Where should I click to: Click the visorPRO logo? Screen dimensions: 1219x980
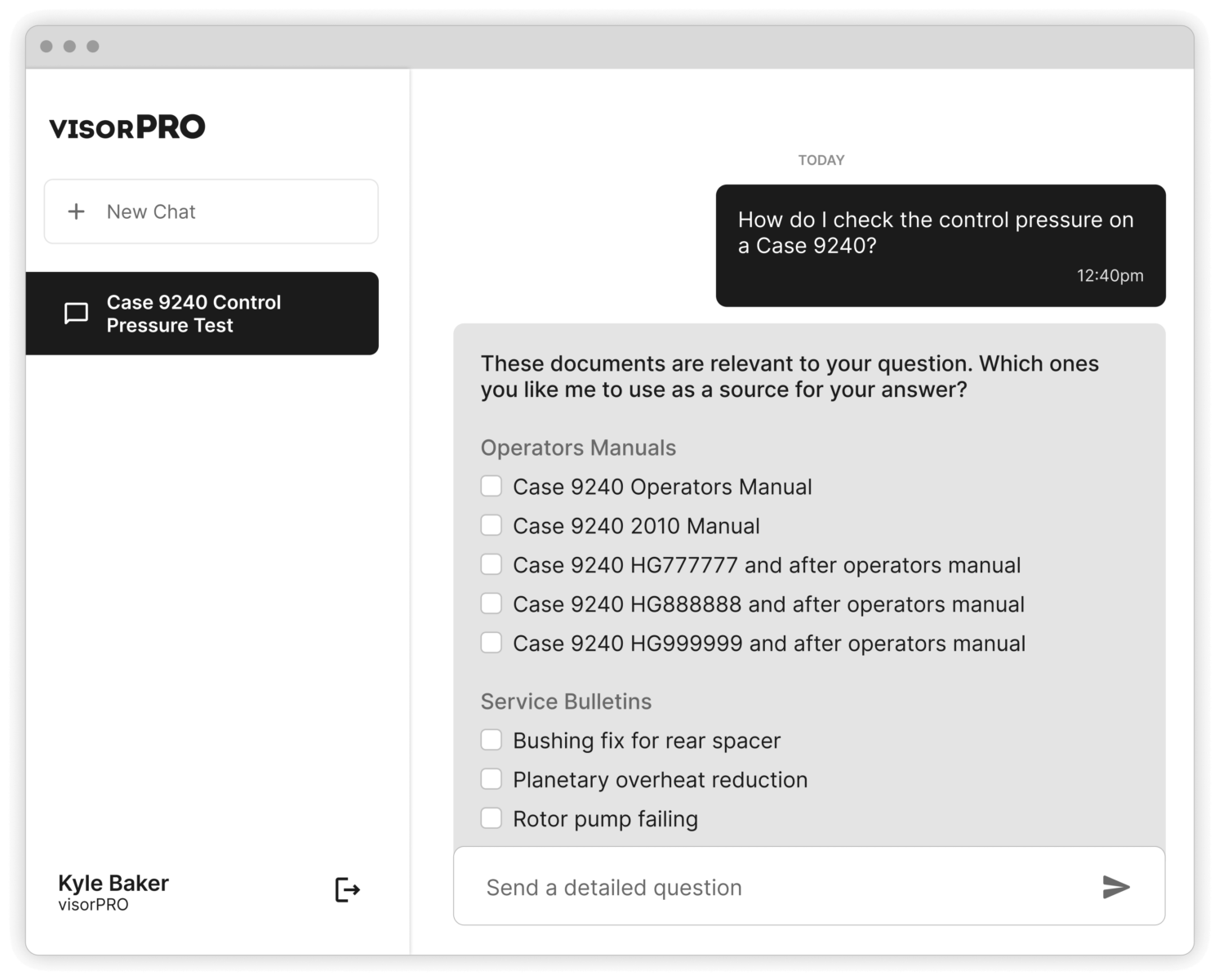pos(127,127)
